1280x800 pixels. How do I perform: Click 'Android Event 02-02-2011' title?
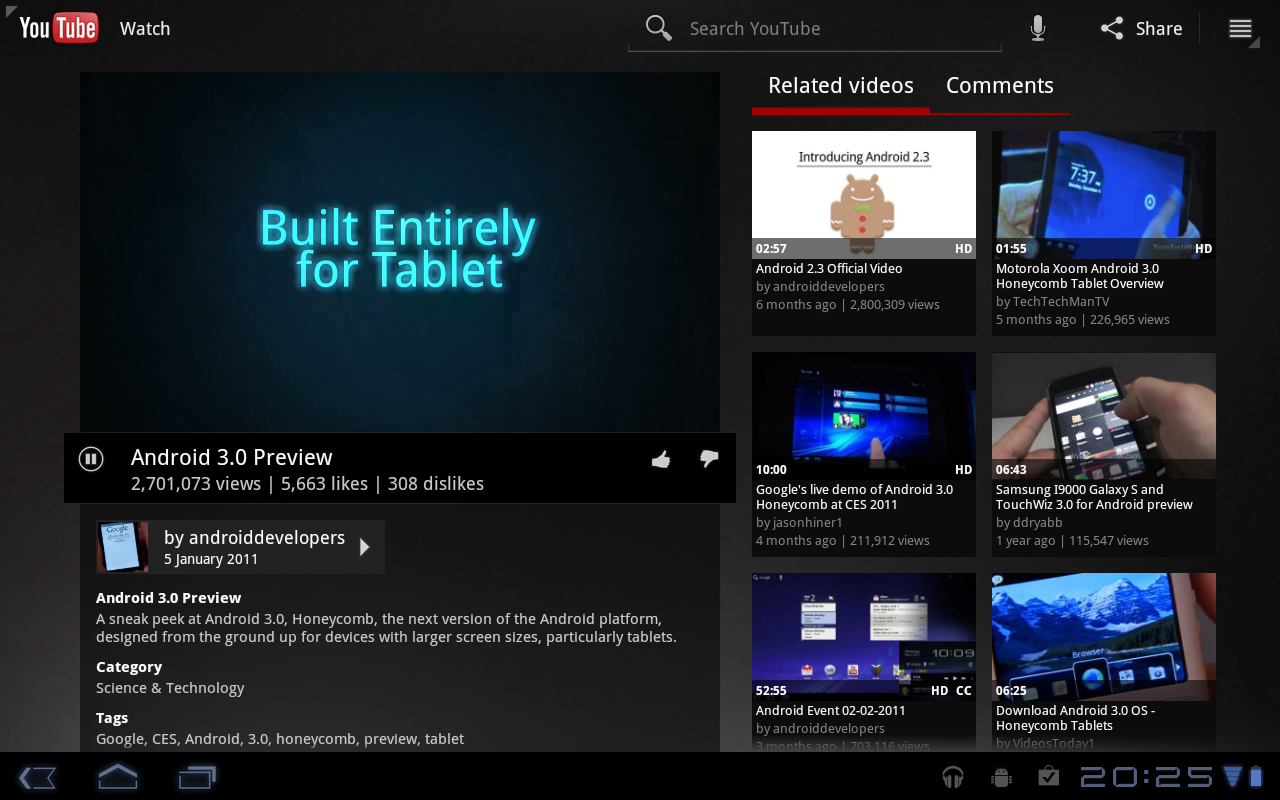pos(830,710)
